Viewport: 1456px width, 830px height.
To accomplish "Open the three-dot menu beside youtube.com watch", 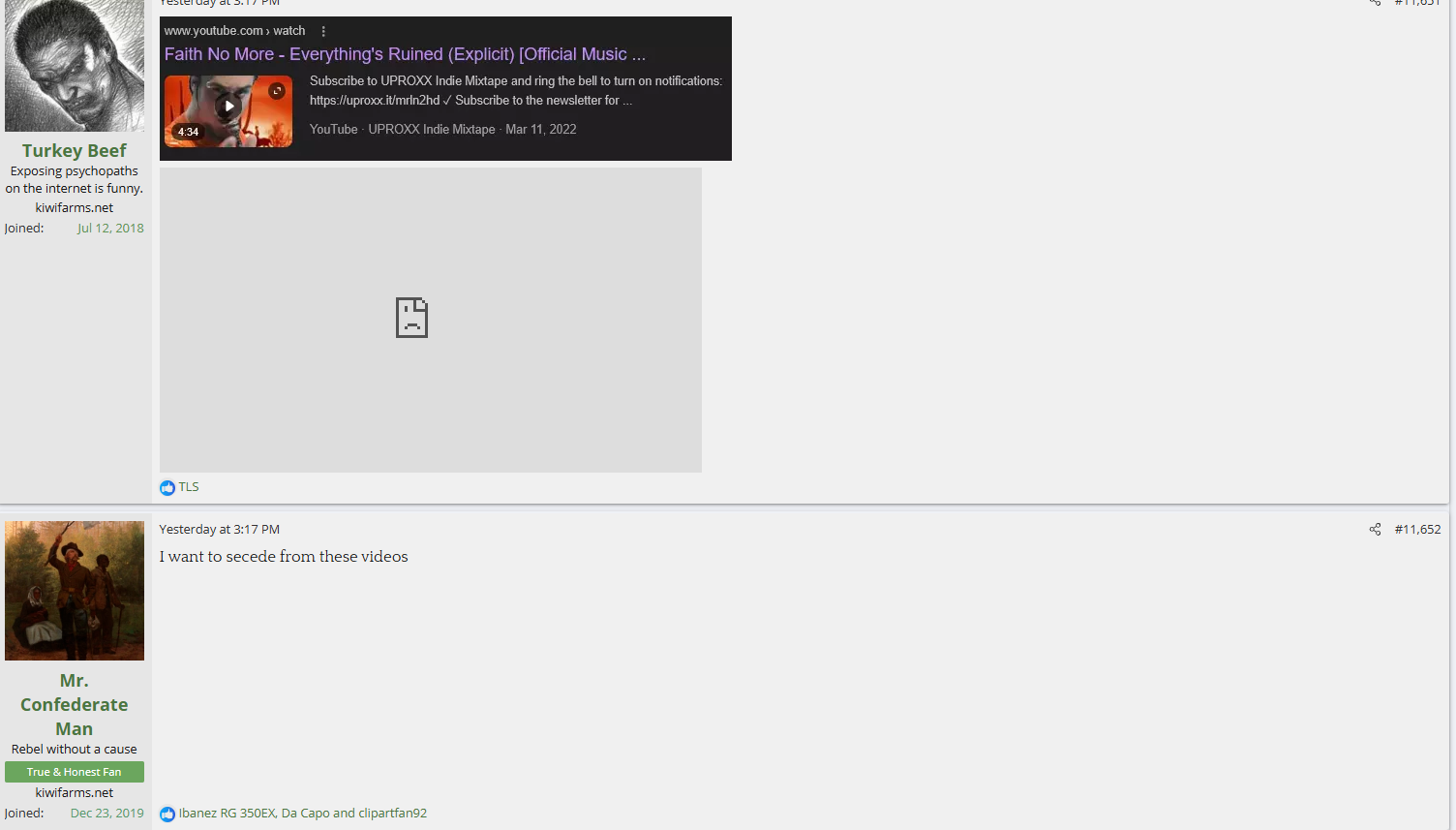I will [x=323, y=31].
